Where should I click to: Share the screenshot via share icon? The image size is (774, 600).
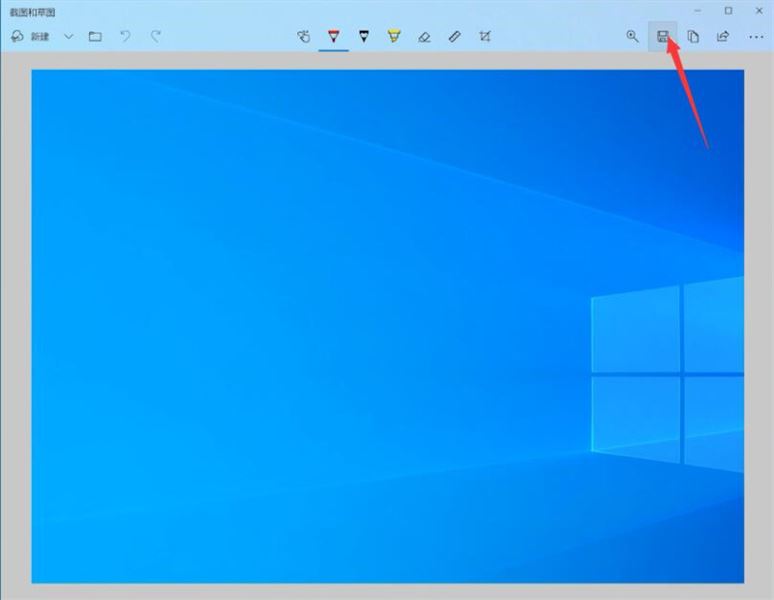click(x=722, y=36)
